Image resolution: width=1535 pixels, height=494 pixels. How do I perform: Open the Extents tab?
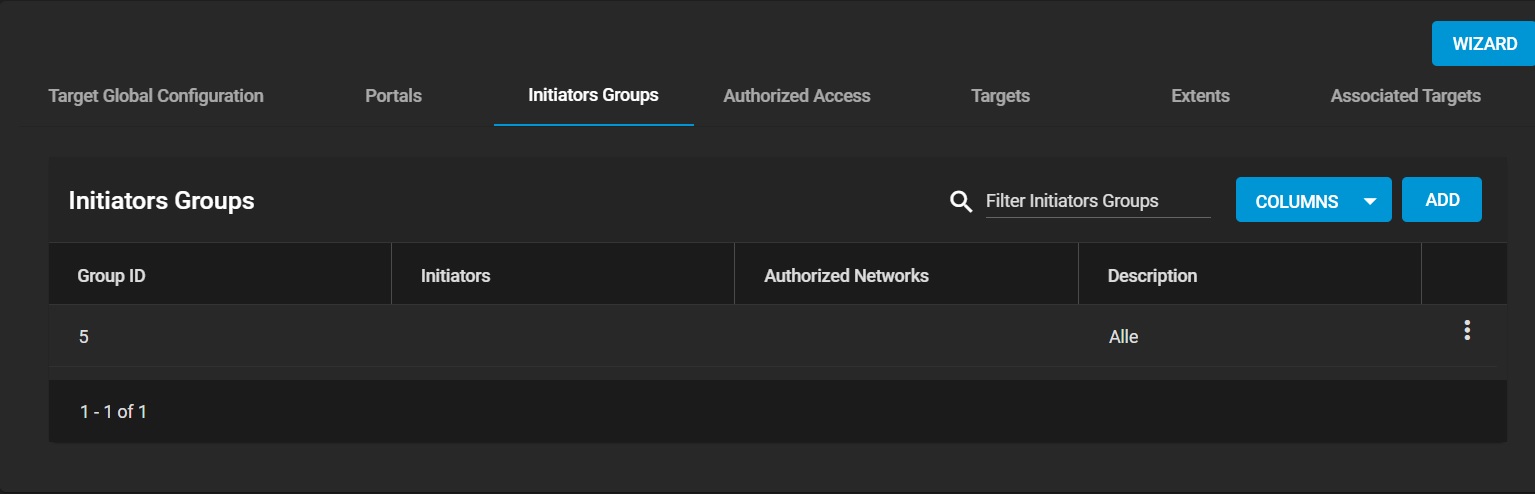(1200, 96)
